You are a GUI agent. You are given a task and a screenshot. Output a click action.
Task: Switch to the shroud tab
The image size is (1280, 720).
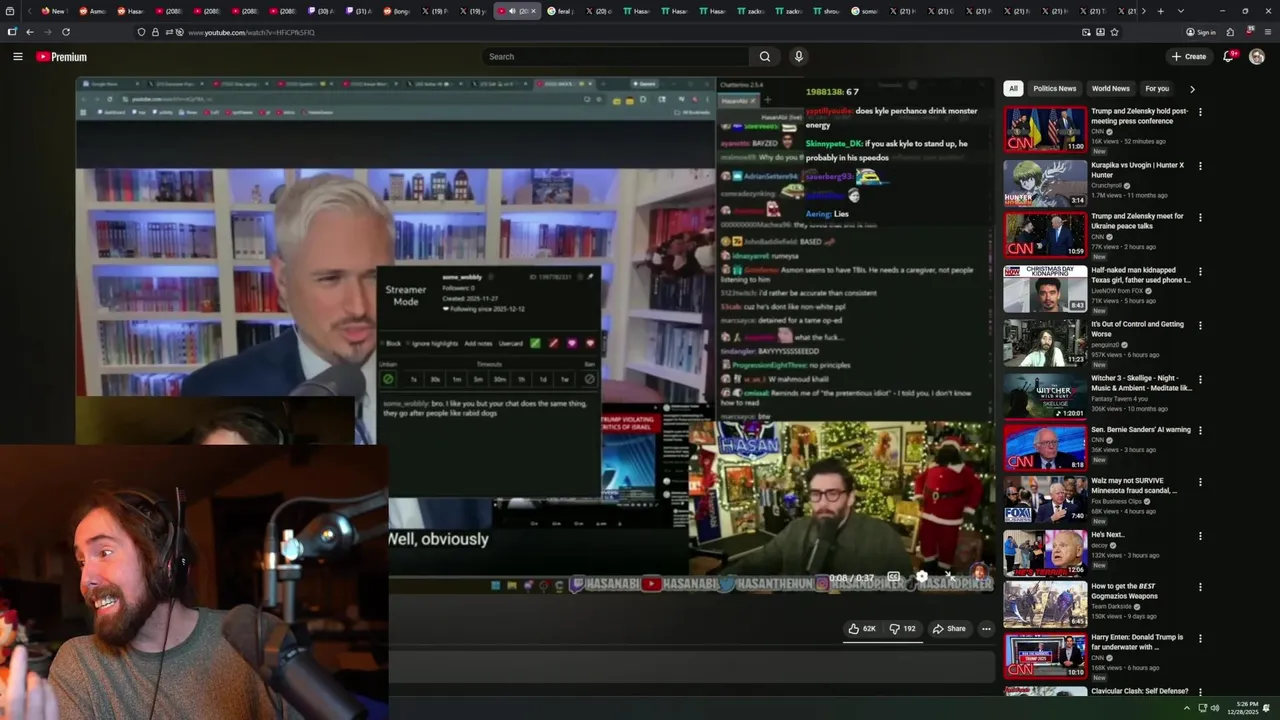[x=828, y=11]
